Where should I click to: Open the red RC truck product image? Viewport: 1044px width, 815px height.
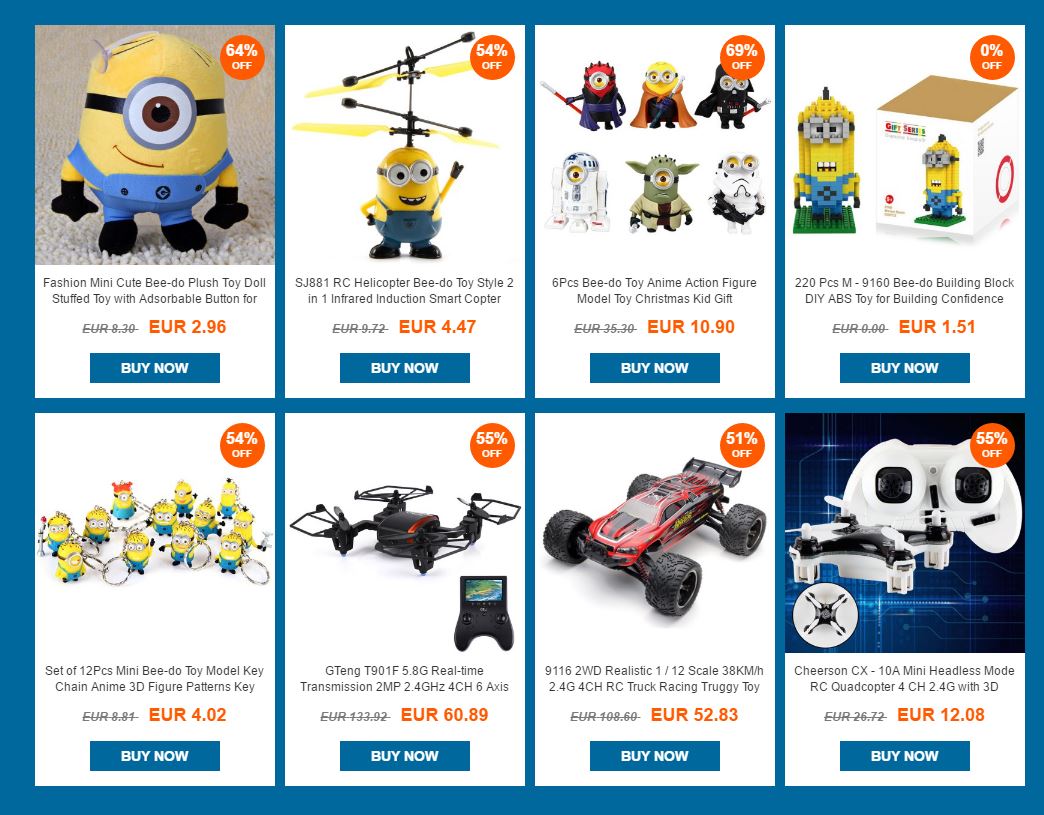coord(654,533)
